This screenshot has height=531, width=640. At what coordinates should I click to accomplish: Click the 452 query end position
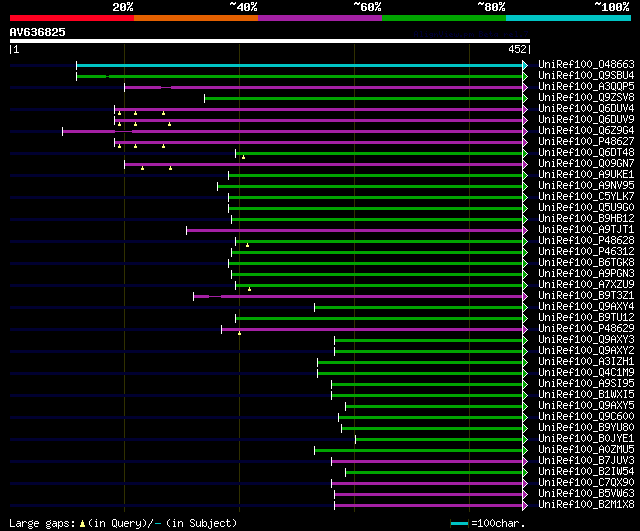click(517, 49)
